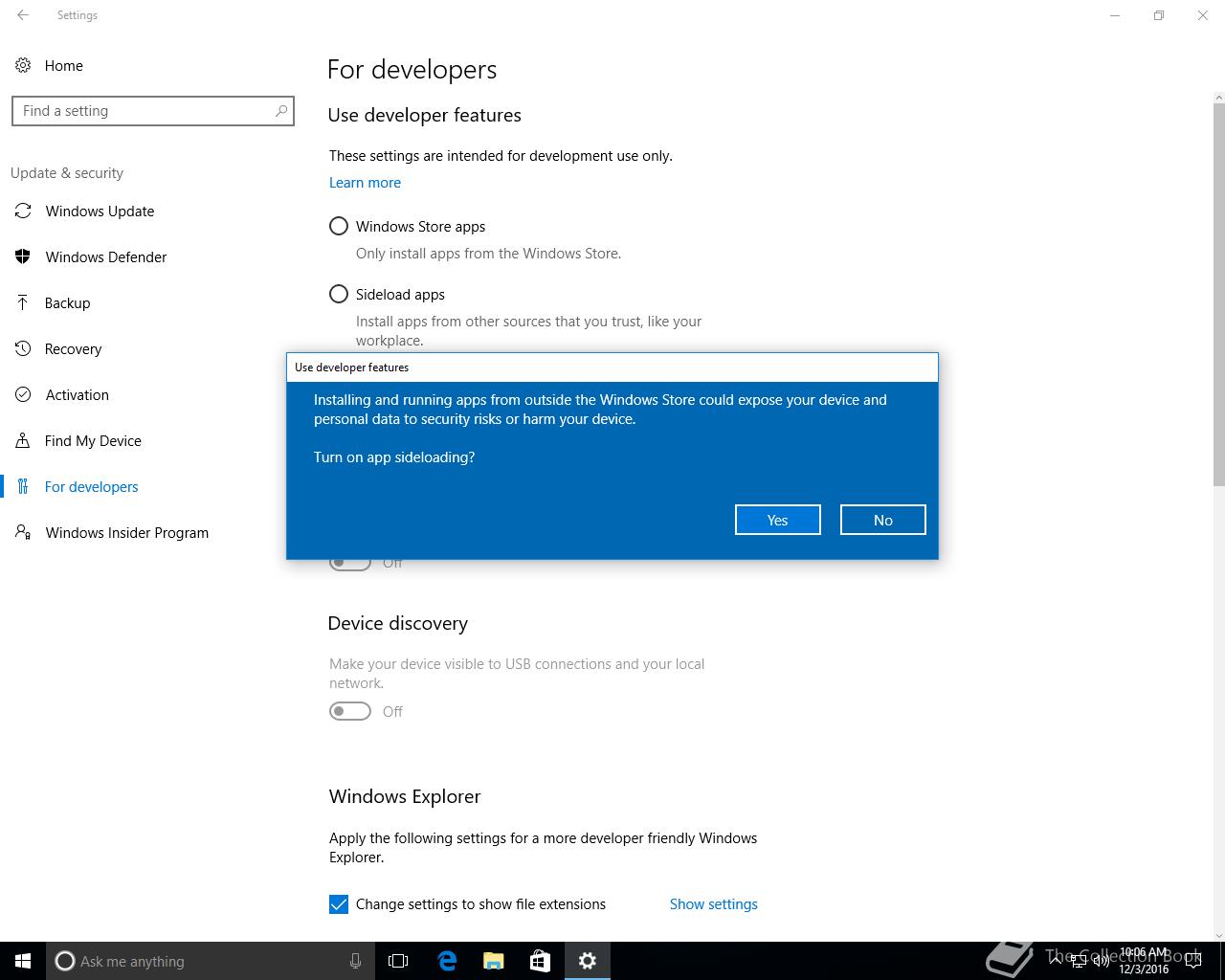1225x980 pixels.
Task: Select the For developers section
Action: pos(91,487)
